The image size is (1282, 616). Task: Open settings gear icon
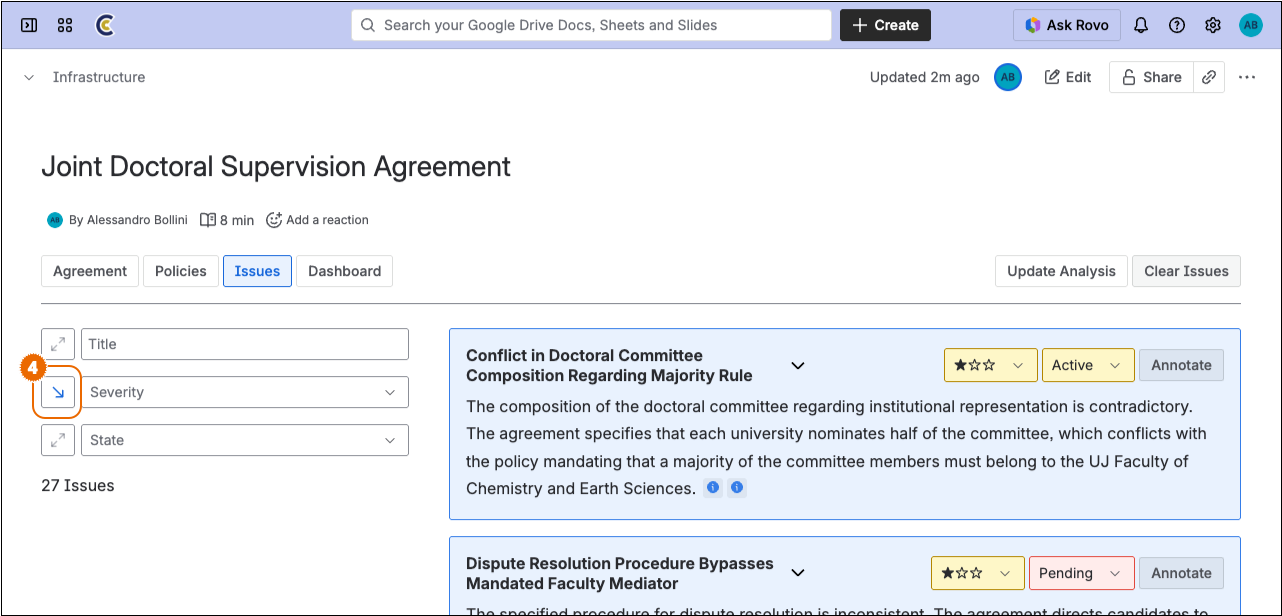(1213, 25)
